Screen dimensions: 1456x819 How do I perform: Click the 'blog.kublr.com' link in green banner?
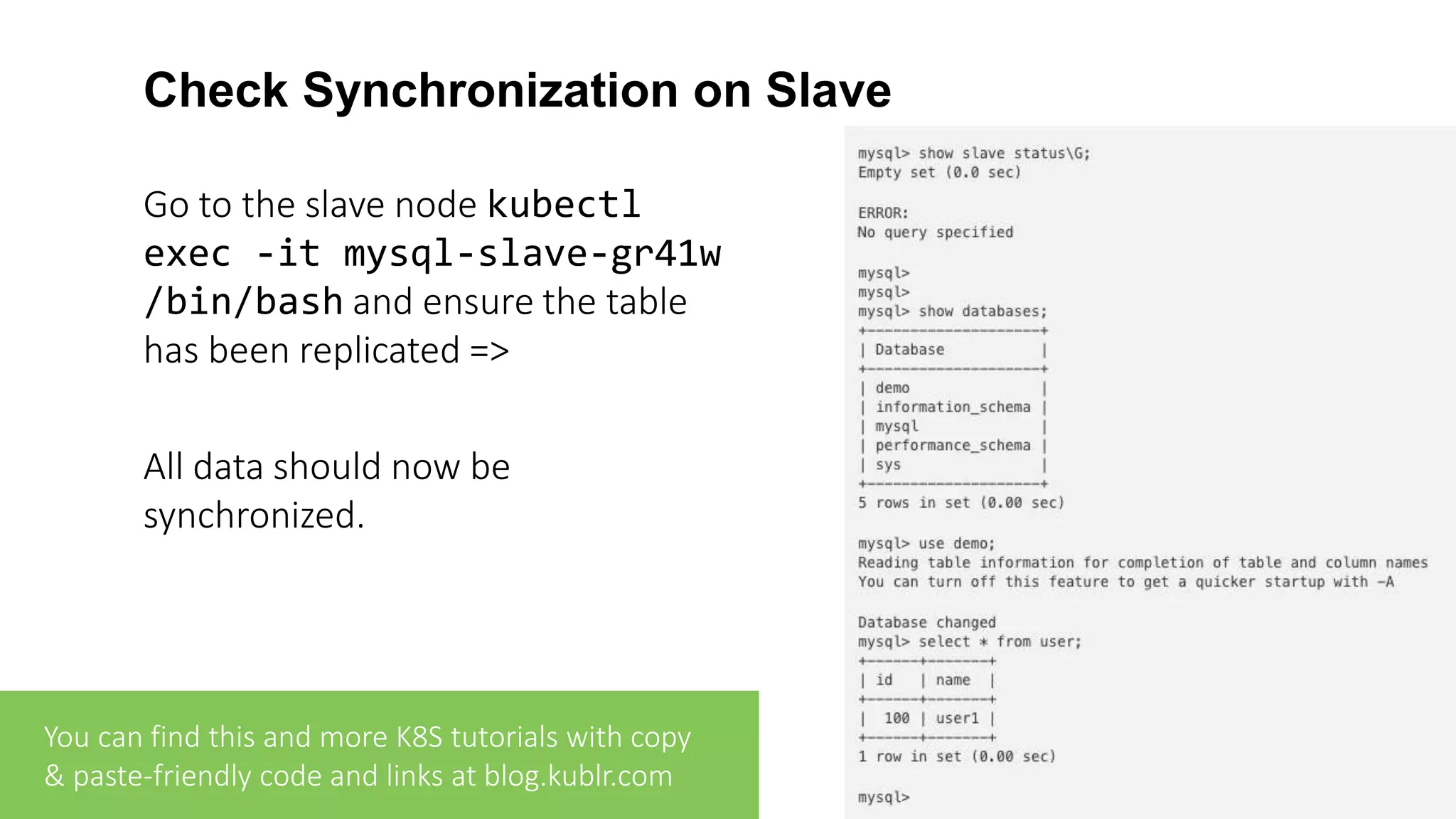(578, 776)
